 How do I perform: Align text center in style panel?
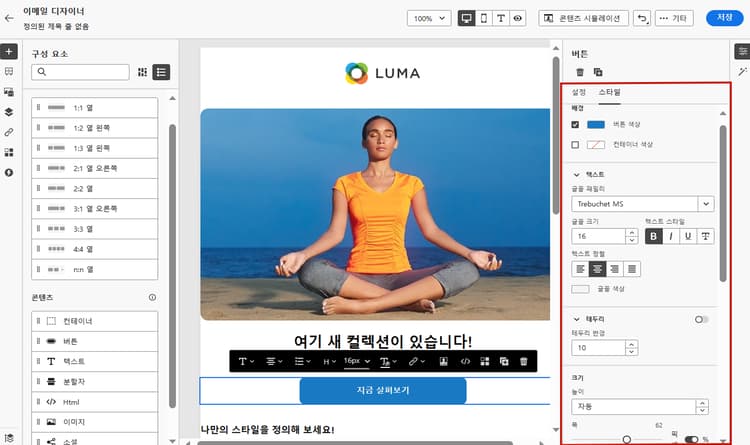coord(597,269)
